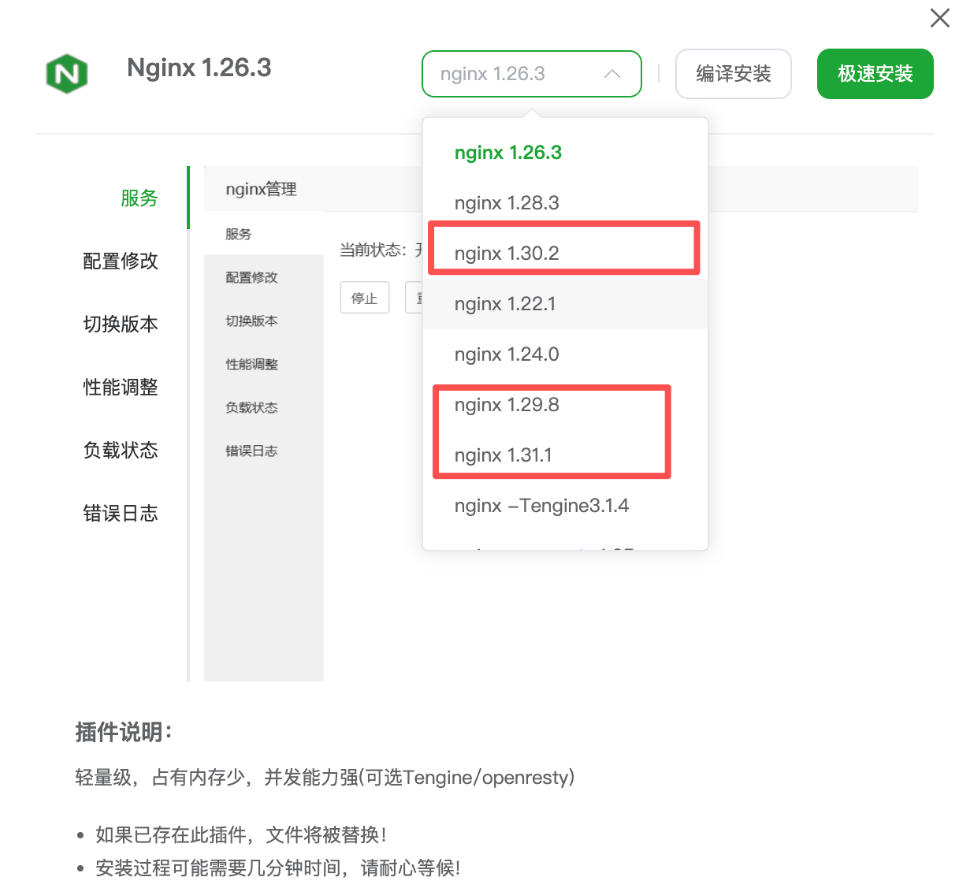The height and width of the screenshot is (886, 957).
Task: Pick nginx 1.24.0 option
Action: point(565,355)
